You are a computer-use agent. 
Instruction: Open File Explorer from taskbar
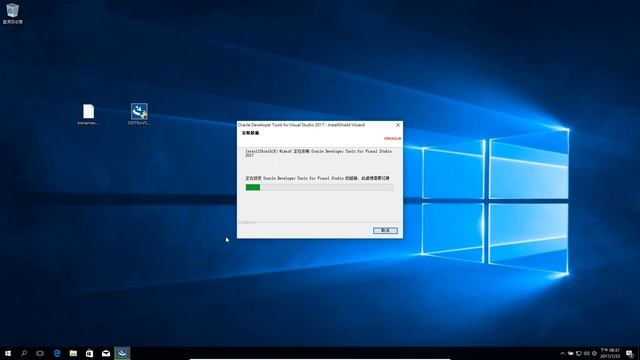click(x=73, y=353)
